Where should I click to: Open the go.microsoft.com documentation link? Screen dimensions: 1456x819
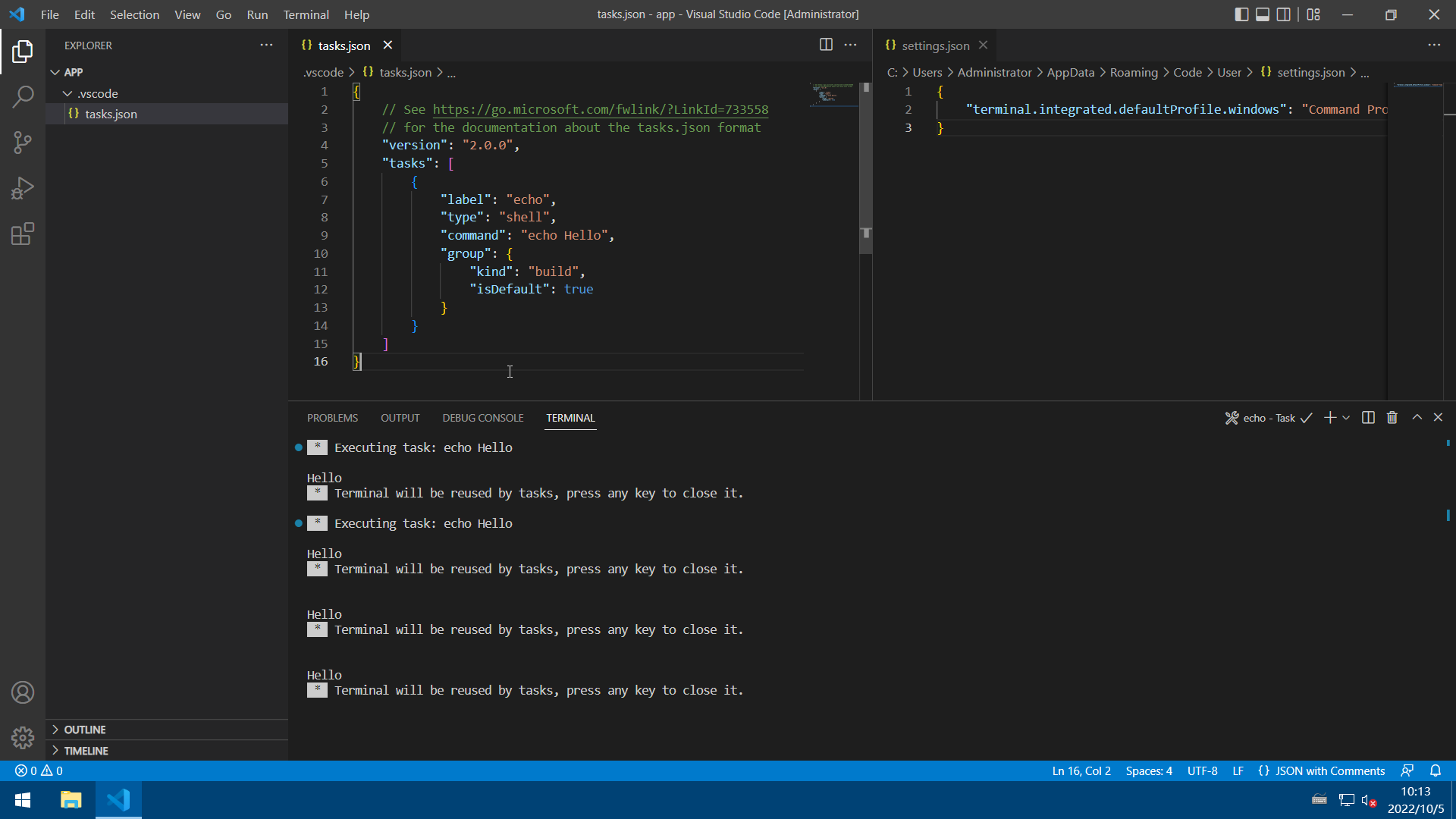coord(600,109)
